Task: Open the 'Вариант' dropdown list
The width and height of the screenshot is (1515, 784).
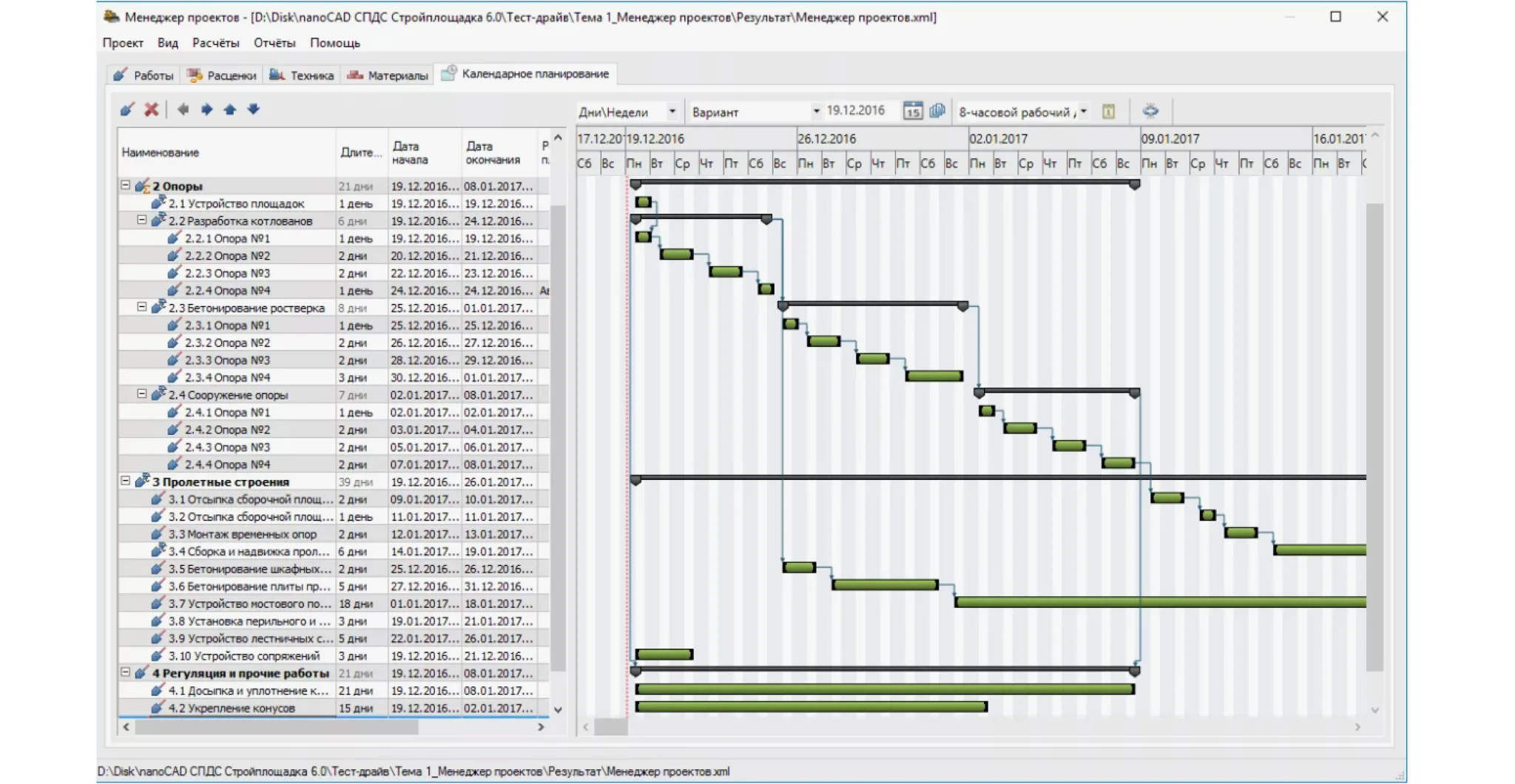Action: point(816,112)
